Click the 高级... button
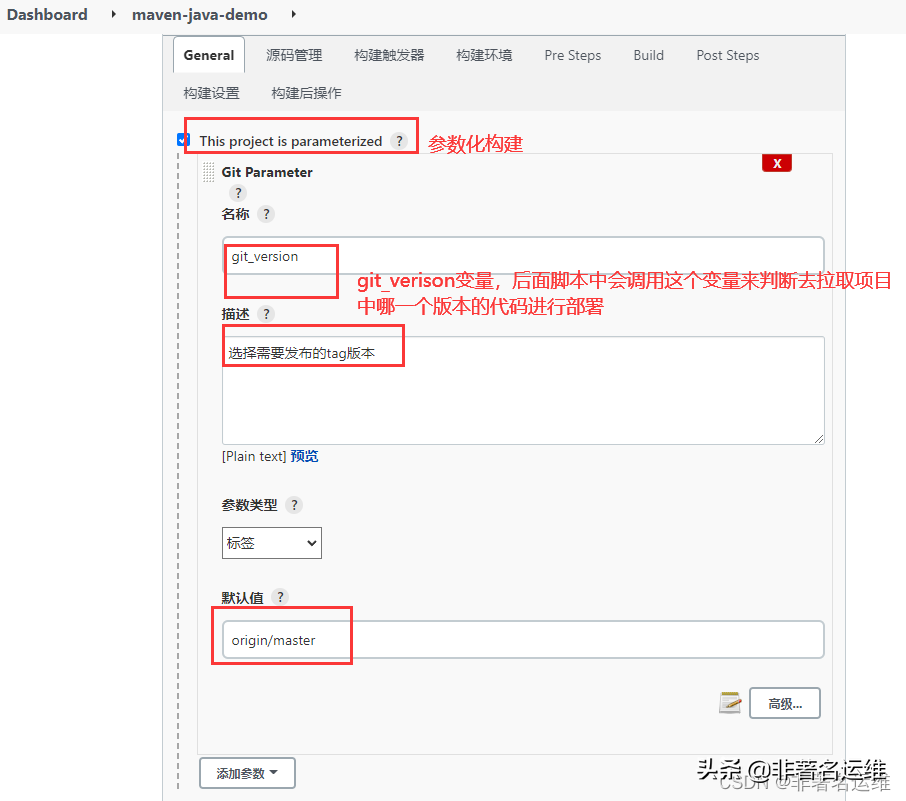The height and width of the screenshot is (801, 906). coord(784,703)
